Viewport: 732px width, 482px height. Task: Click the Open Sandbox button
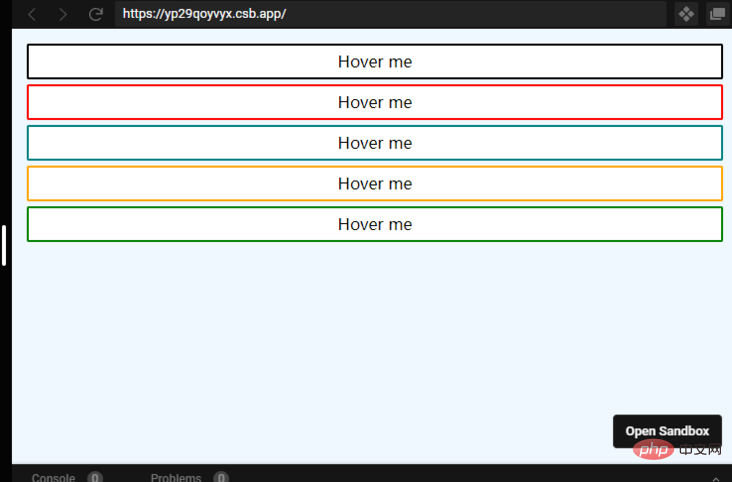pos(667,431)
